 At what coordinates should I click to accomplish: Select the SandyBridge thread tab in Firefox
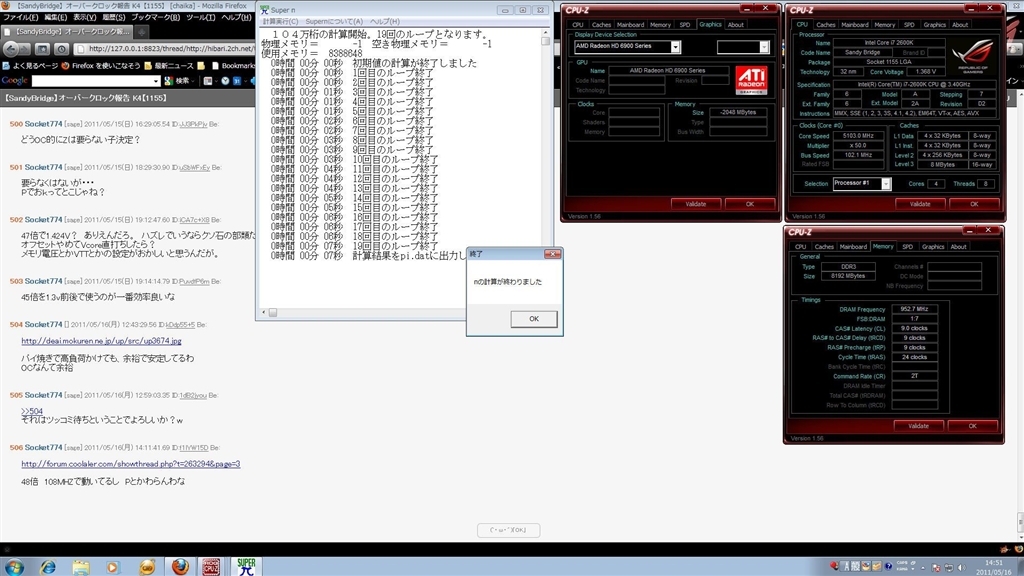tap(67, 31)
